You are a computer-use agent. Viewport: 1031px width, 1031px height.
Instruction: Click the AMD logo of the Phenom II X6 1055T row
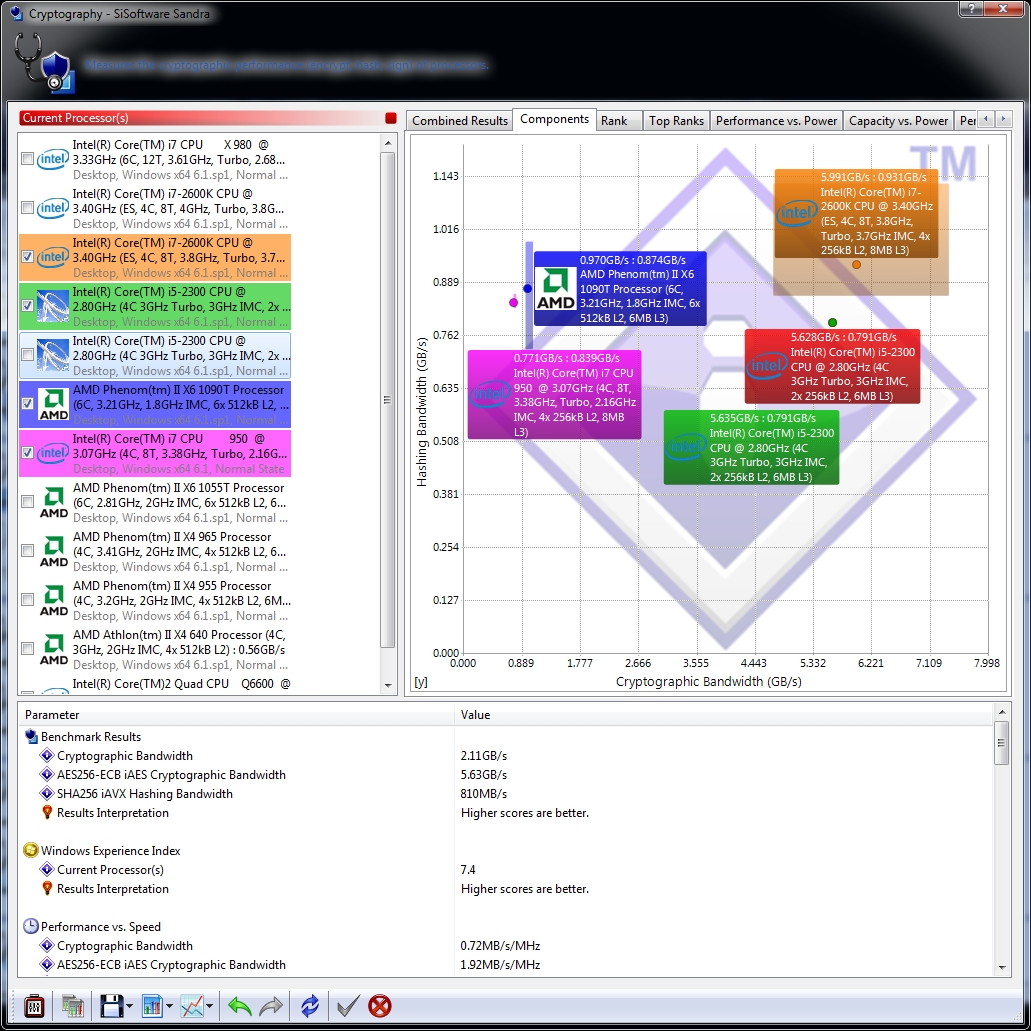coord(54,502)
